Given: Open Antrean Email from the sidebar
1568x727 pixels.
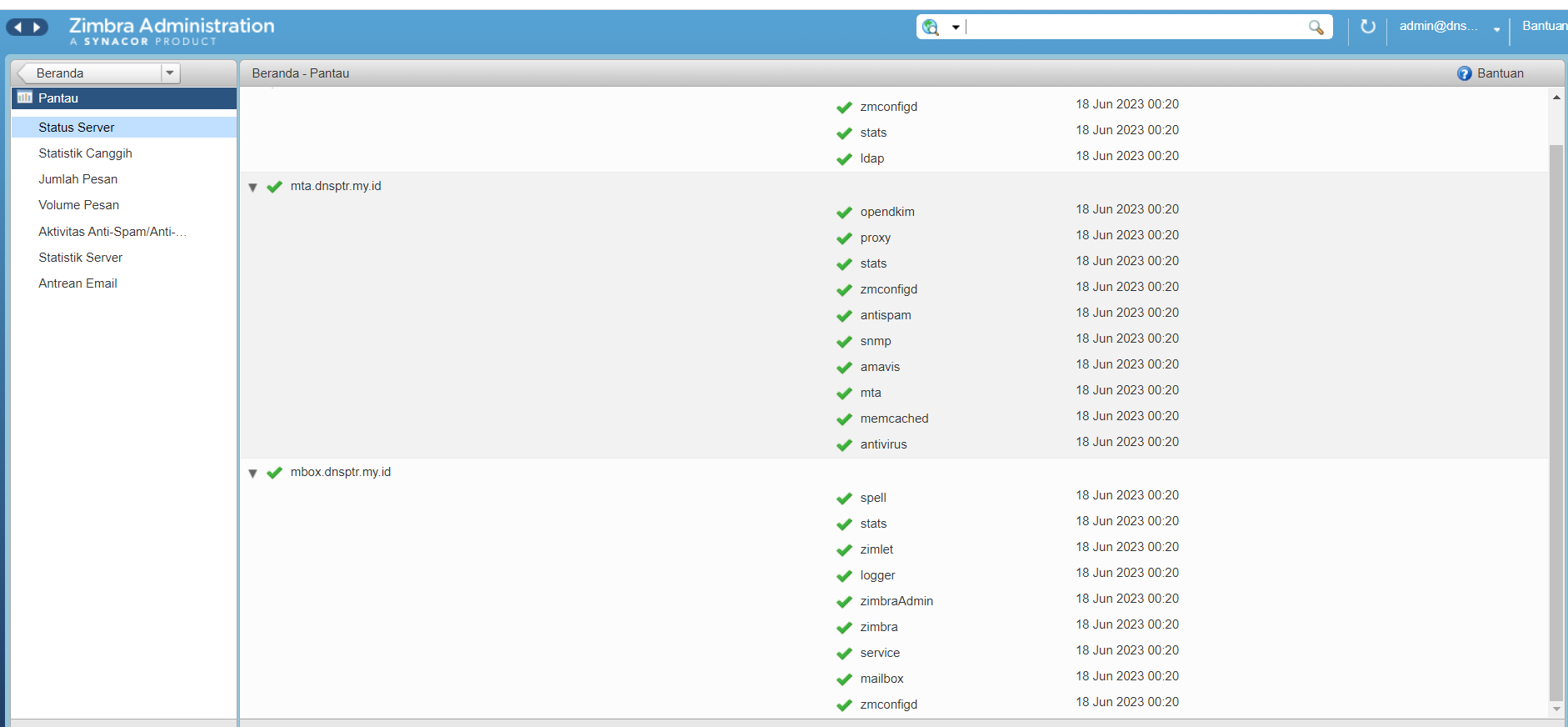Looking at the screenshot, I should point(77,283).
